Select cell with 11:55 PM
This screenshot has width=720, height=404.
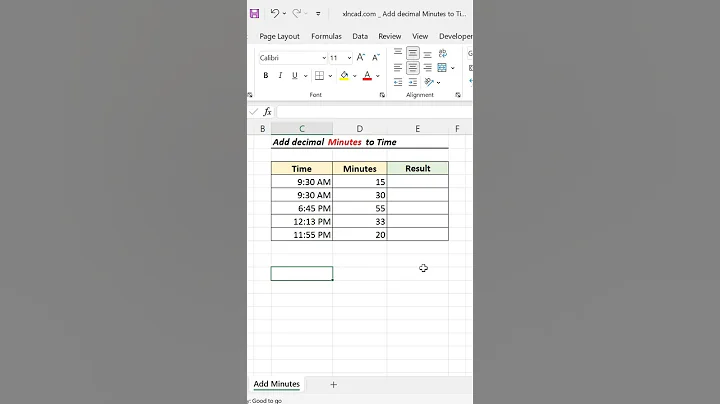point(302,235)
